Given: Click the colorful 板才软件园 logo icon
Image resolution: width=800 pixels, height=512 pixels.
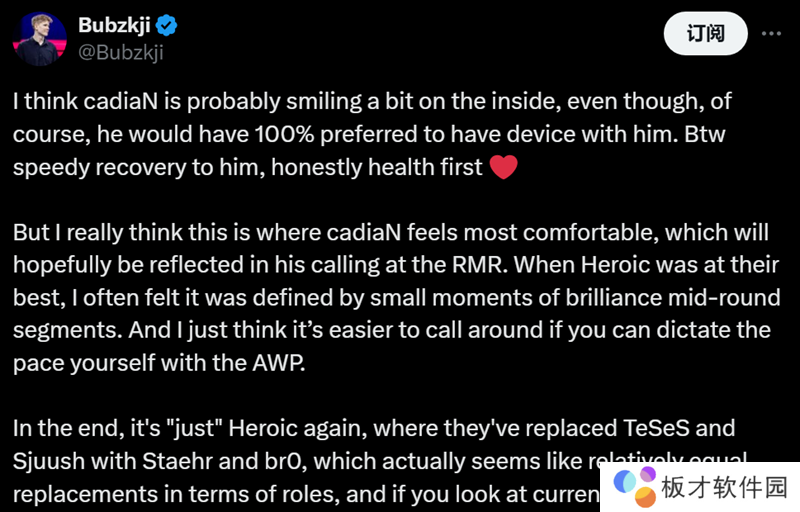Looking at the screenshot, I should pyautogui.click(x=634, y=485).
